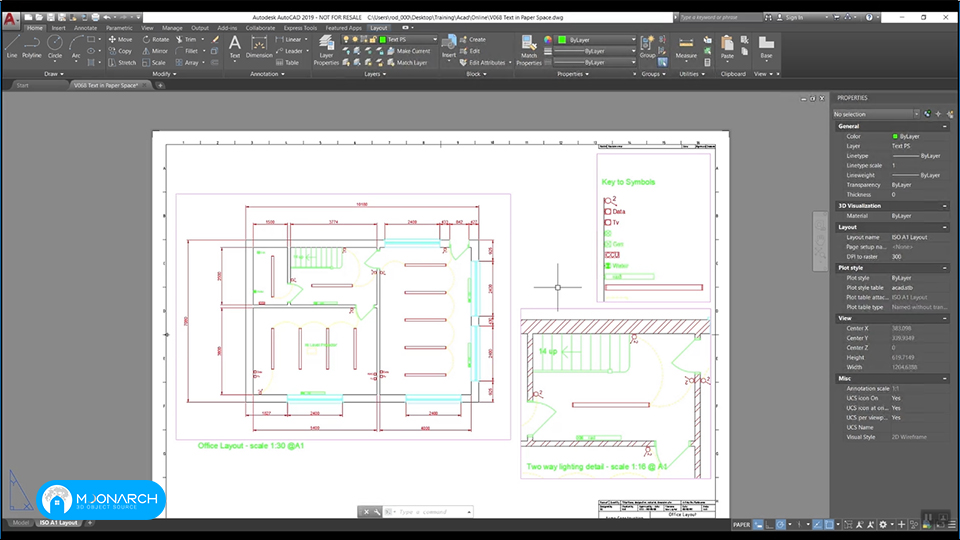Click the Paste clipboard tool
Screen dimensions: 960x540
pos(727,47)
